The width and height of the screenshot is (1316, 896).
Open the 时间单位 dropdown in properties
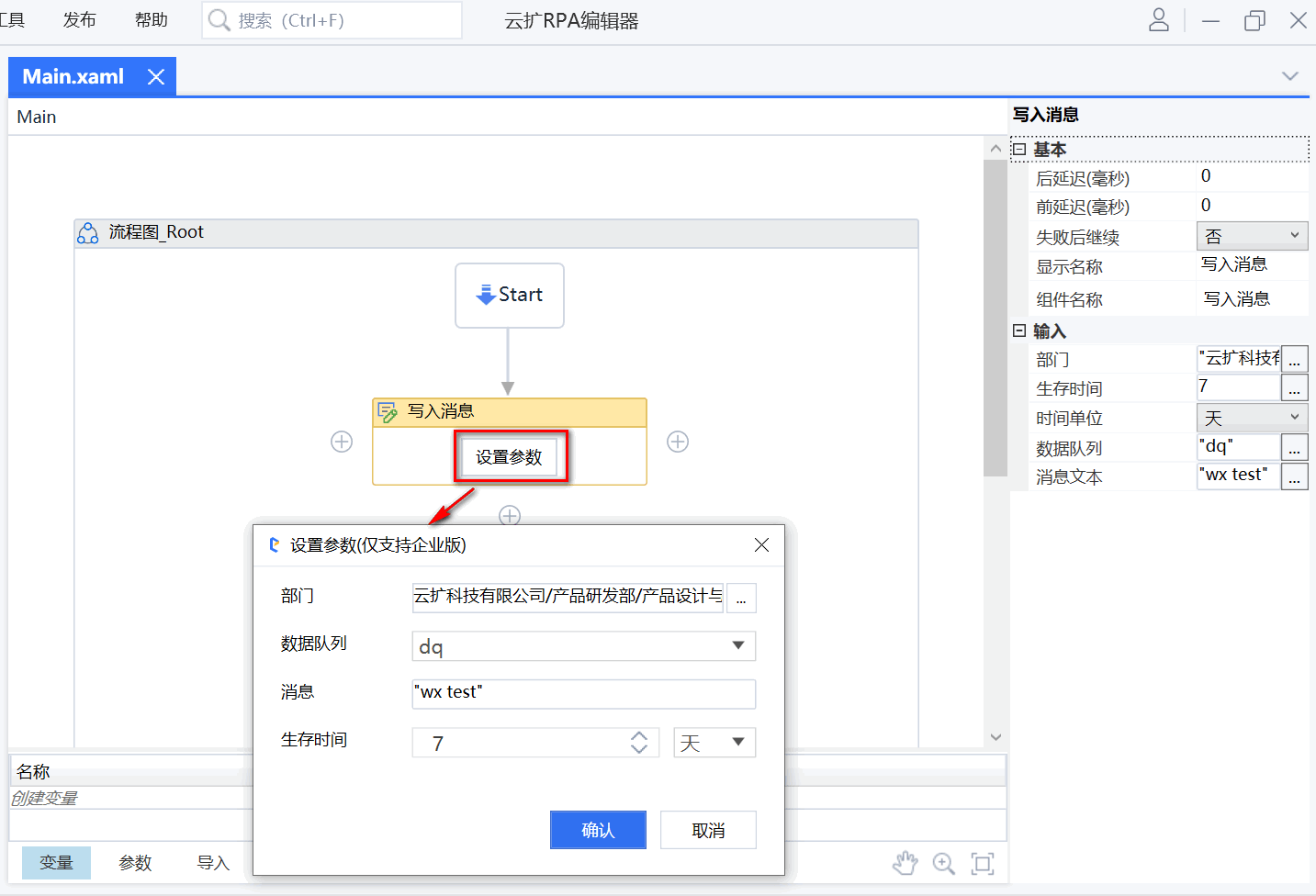click(1253, 418)
